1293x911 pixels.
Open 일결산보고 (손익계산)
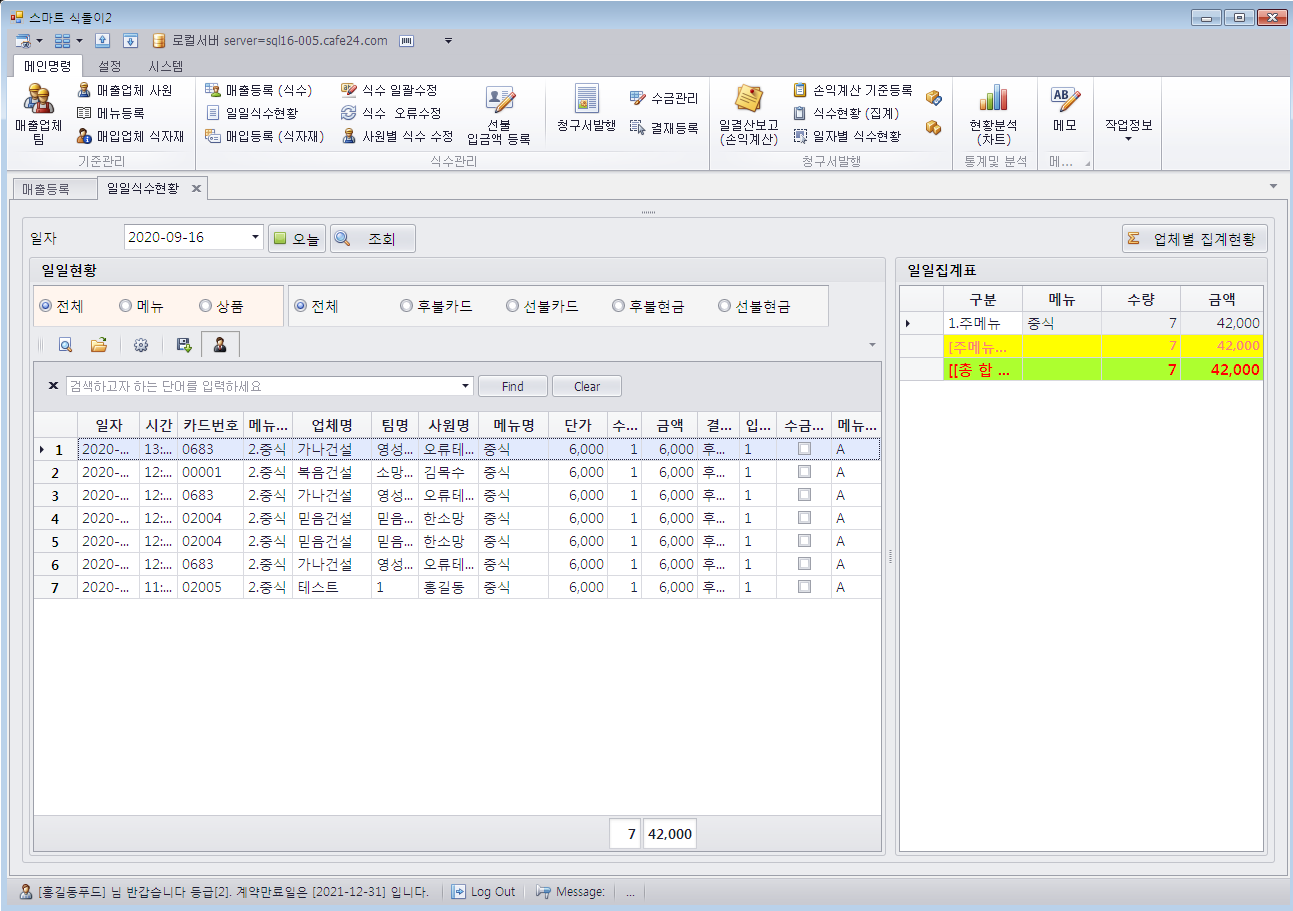748,116
